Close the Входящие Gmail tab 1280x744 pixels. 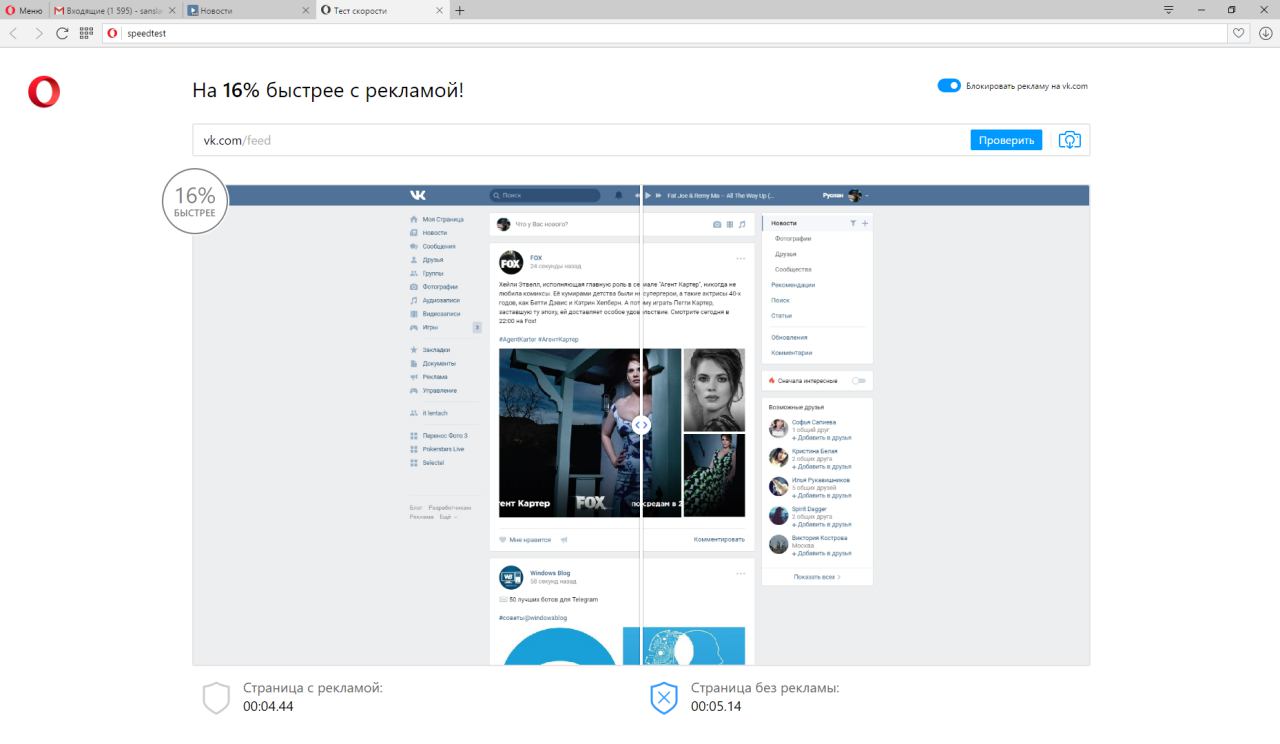[x=172, y=10]
